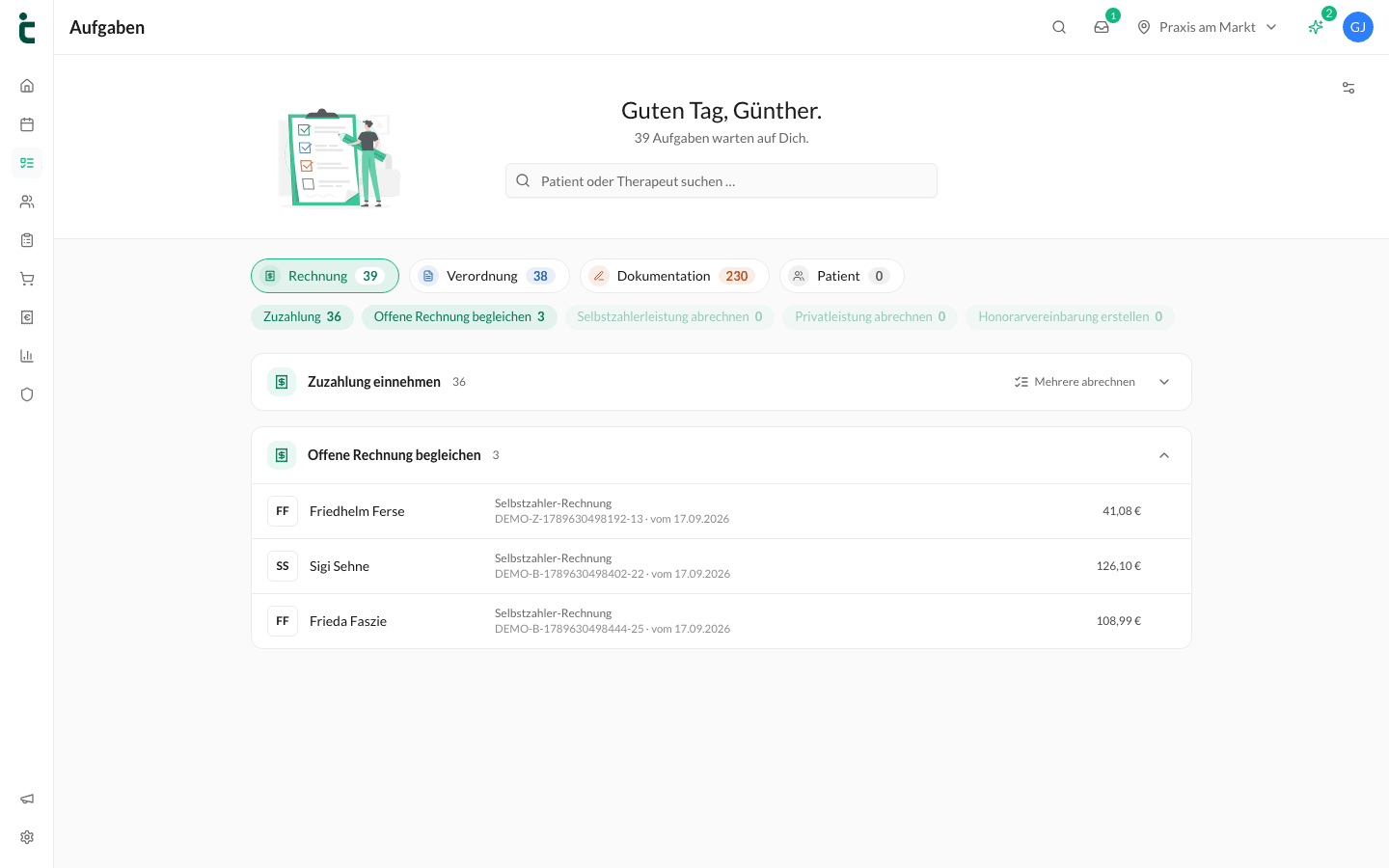Toggle the Privatleistung abrechnen filter chip
The width and height of the screenshot is (1389, 868).
870,316
